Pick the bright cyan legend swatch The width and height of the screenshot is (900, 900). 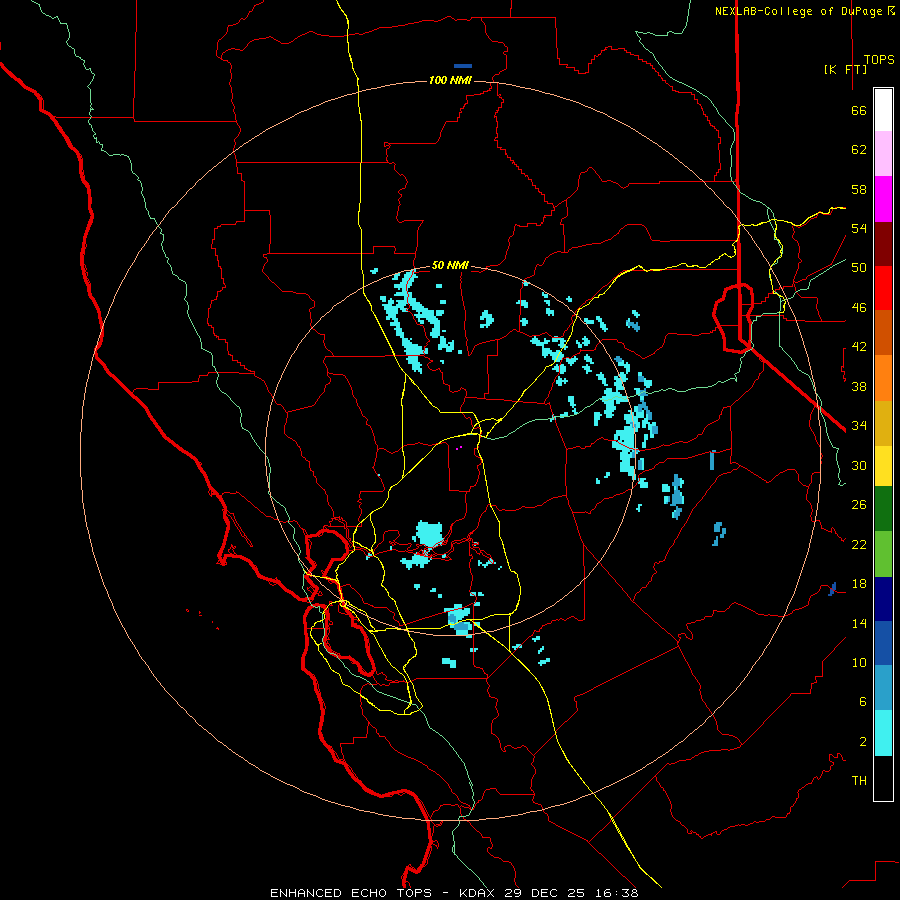(x=883, y=733)
